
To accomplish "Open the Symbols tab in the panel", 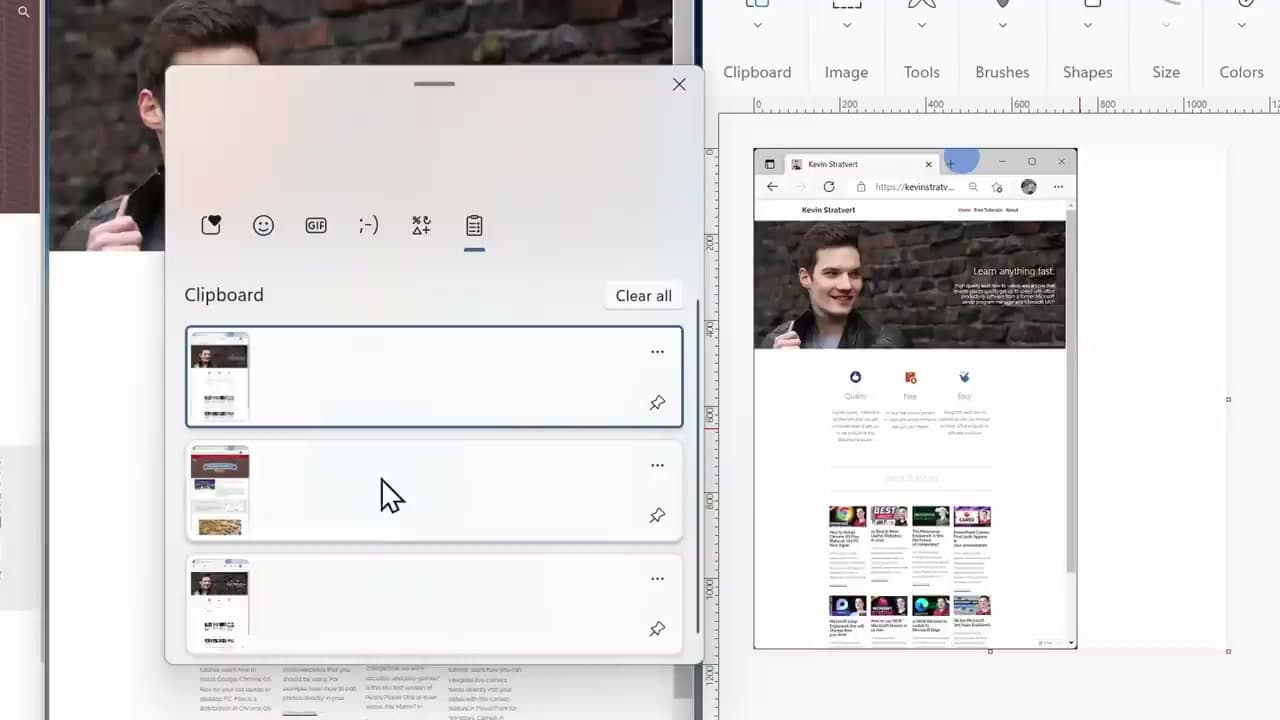I will 421,226.
